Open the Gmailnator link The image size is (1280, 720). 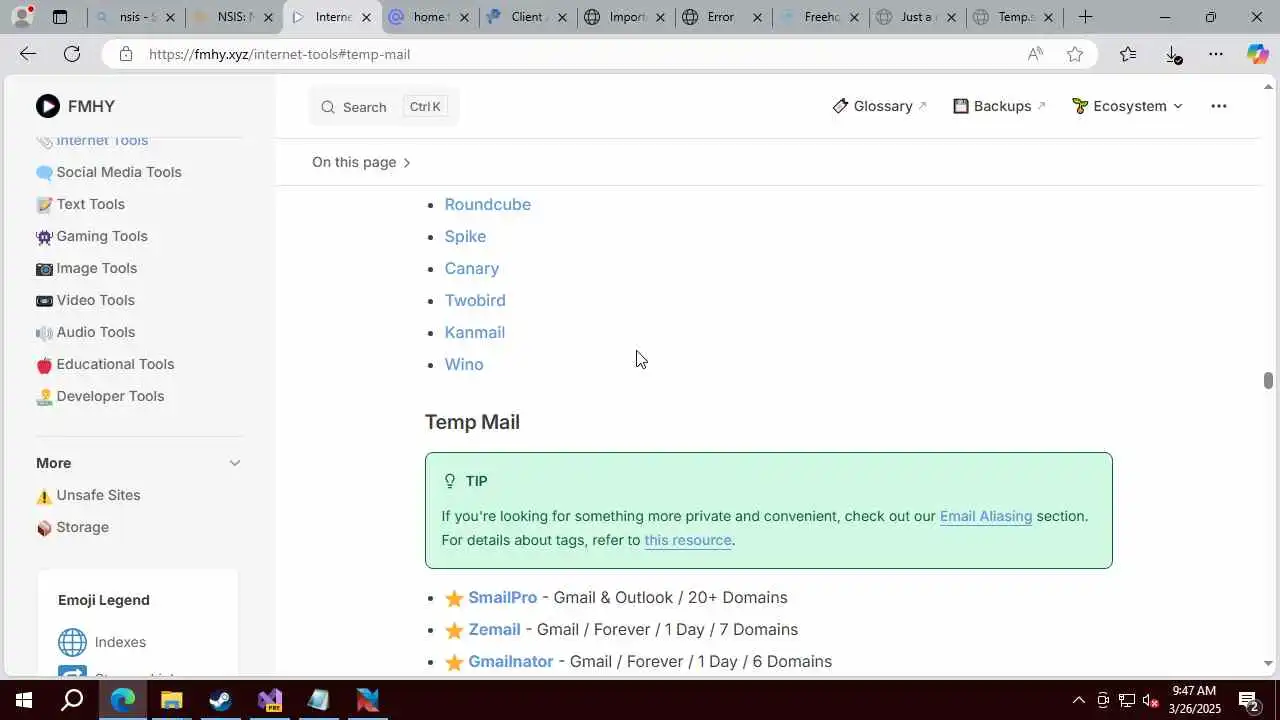(x=511, y=661)
